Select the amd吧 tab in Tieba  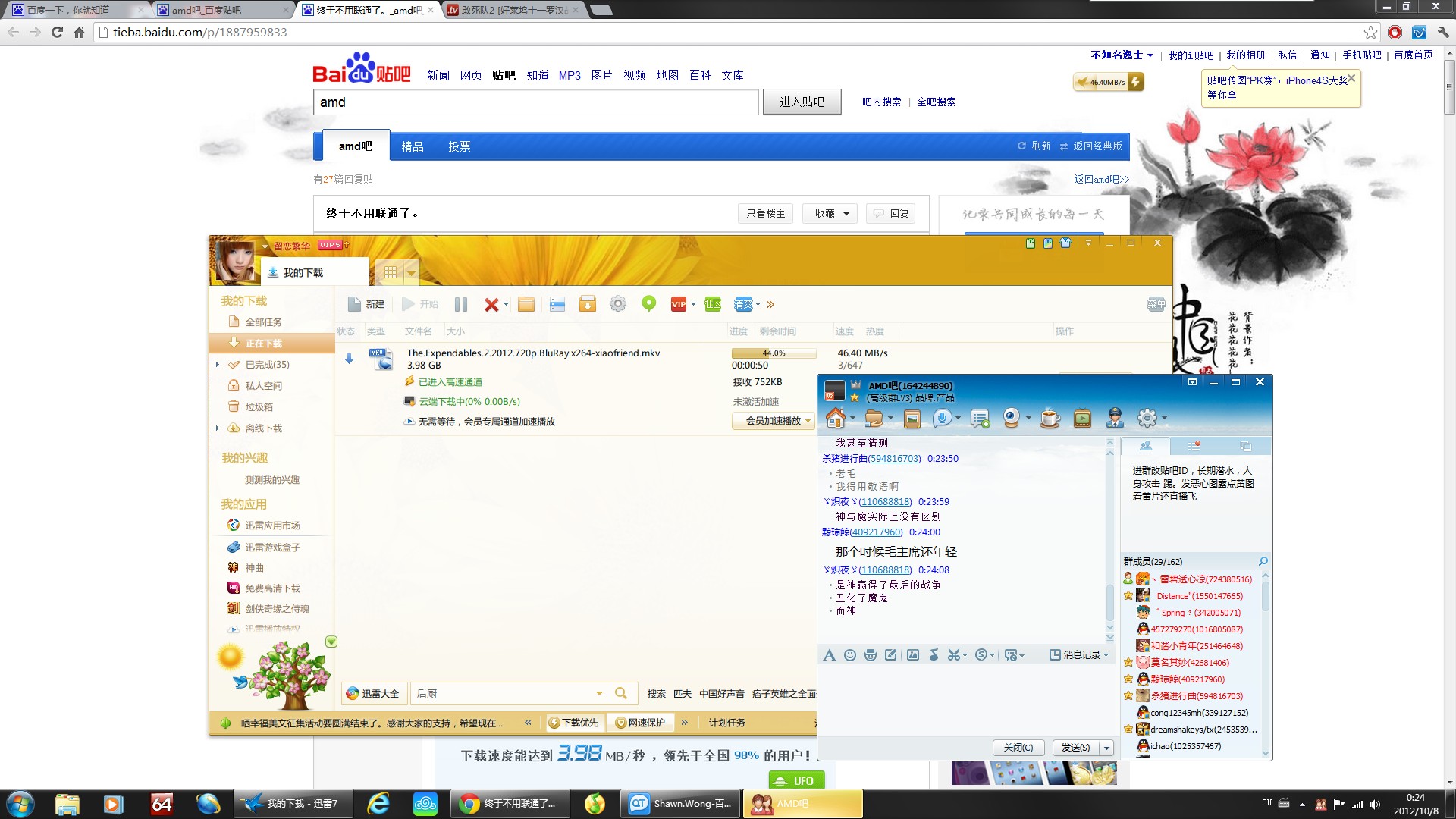click(356, 146)
